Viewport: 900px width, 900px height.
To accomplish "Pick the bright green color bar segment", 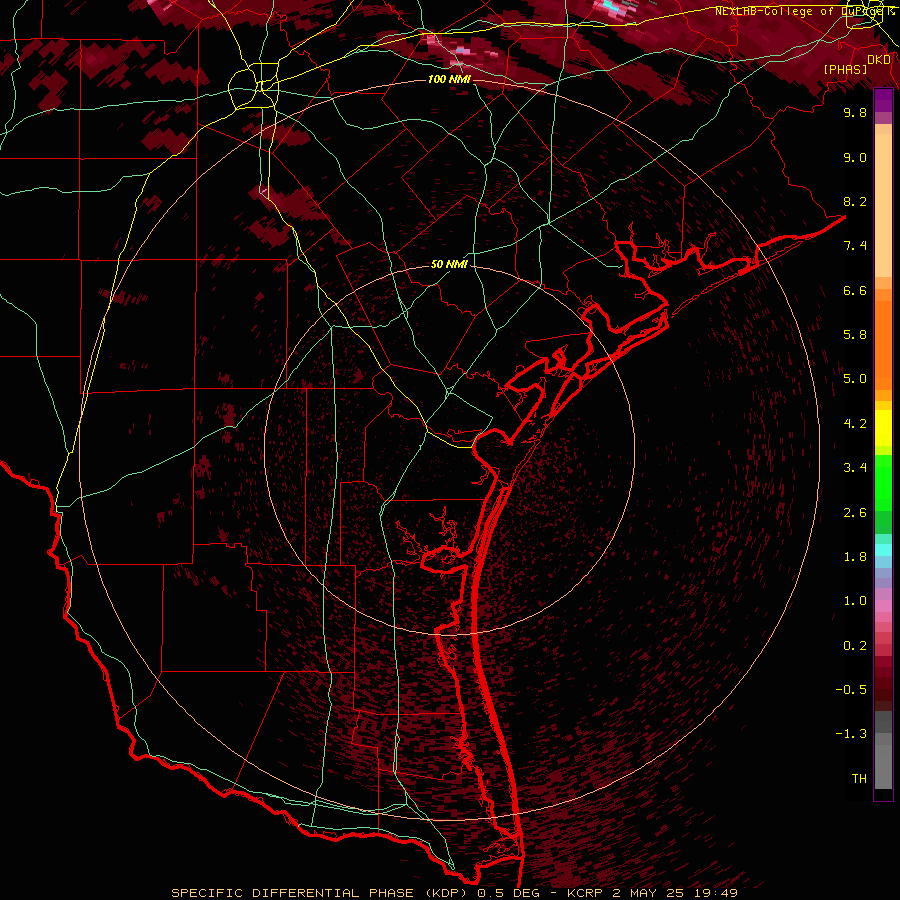I will (x=883, y=483).
